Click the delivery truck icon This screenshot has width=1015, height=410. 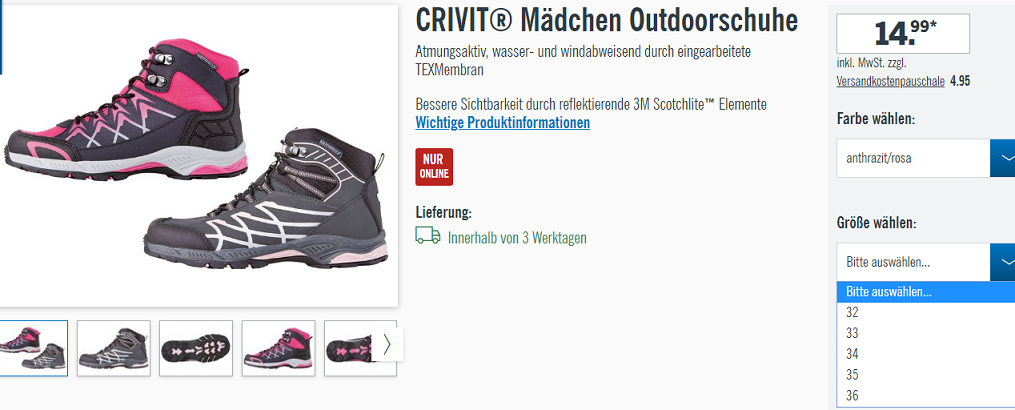click(428, 236)
